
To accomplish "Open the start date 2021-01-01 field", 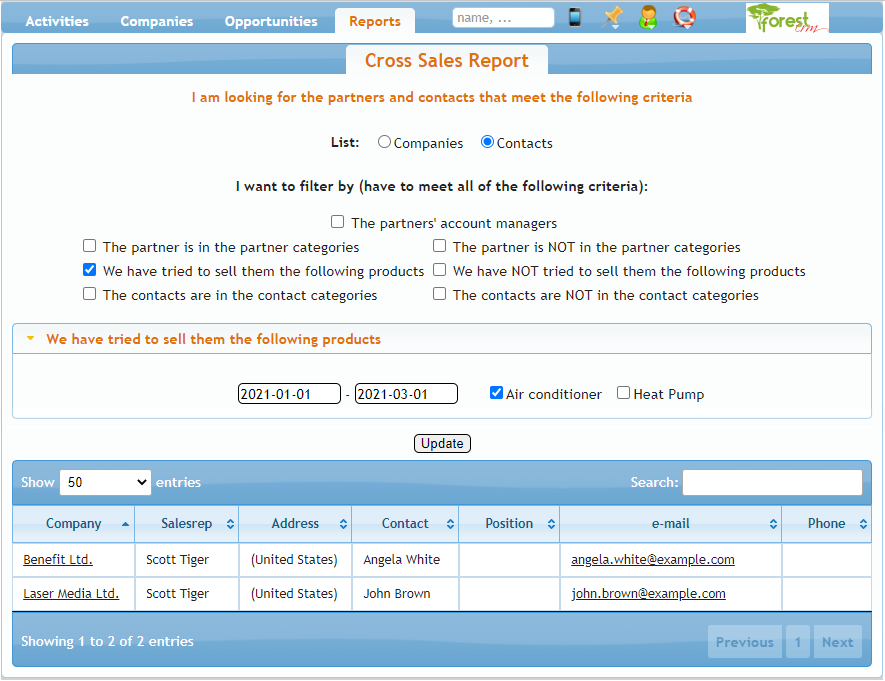I will 289,394.
